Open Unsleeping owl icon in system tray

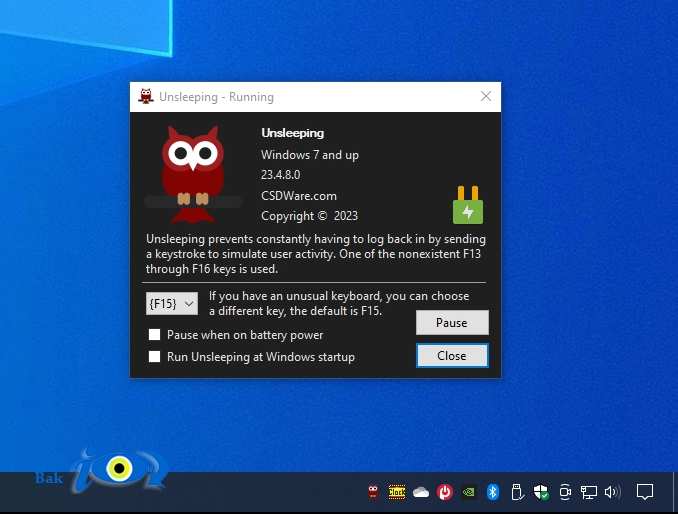(373, 492)
